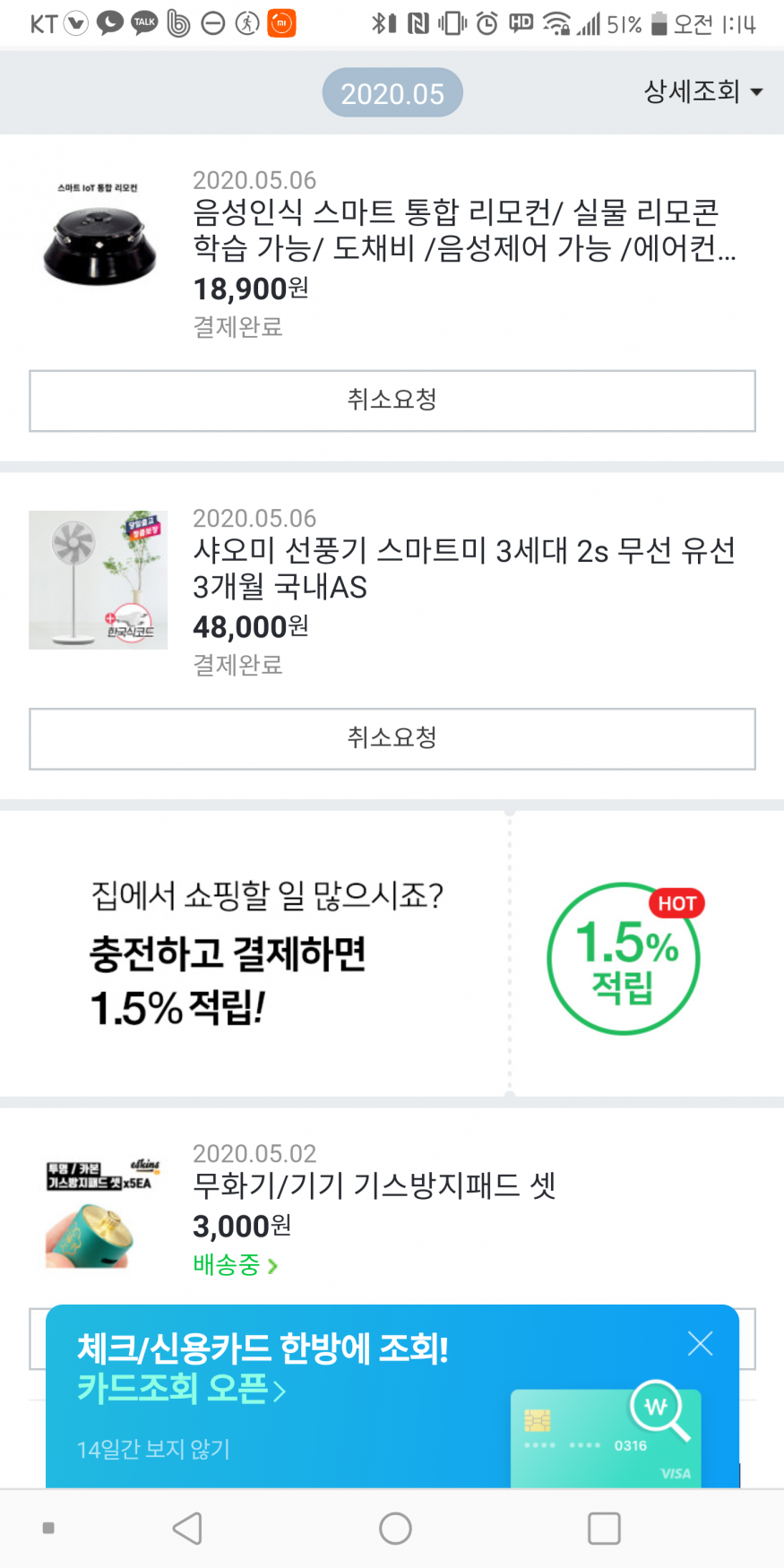This screenshot has width=784, height=1568.
Task: Tap the Android home circle icon
Action: [395, 1528]
